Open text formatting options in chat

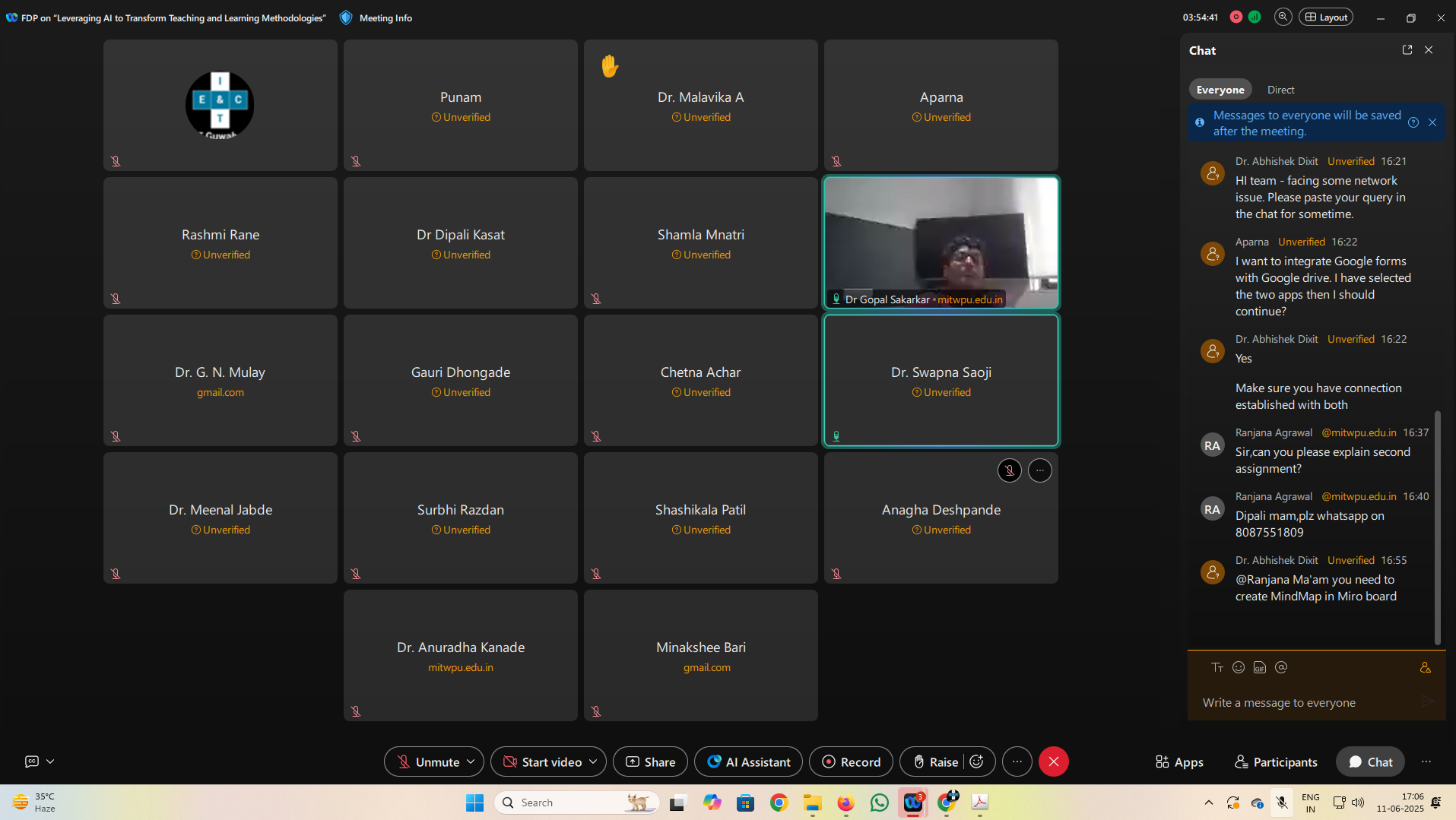tap(1217, 667)
